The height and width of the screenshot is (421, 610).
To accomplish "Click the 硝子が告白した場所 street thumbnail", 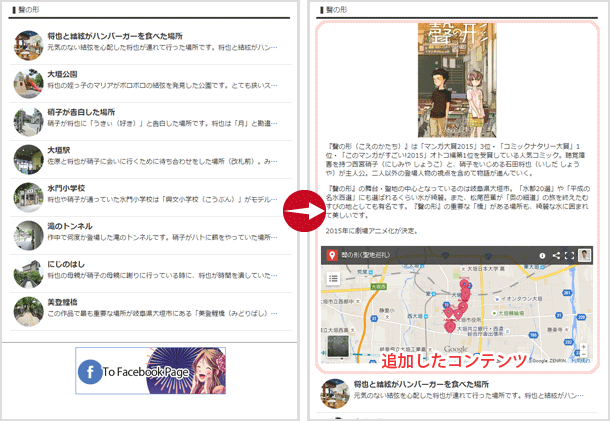I will pyautogui.click(x=28, y=122).
